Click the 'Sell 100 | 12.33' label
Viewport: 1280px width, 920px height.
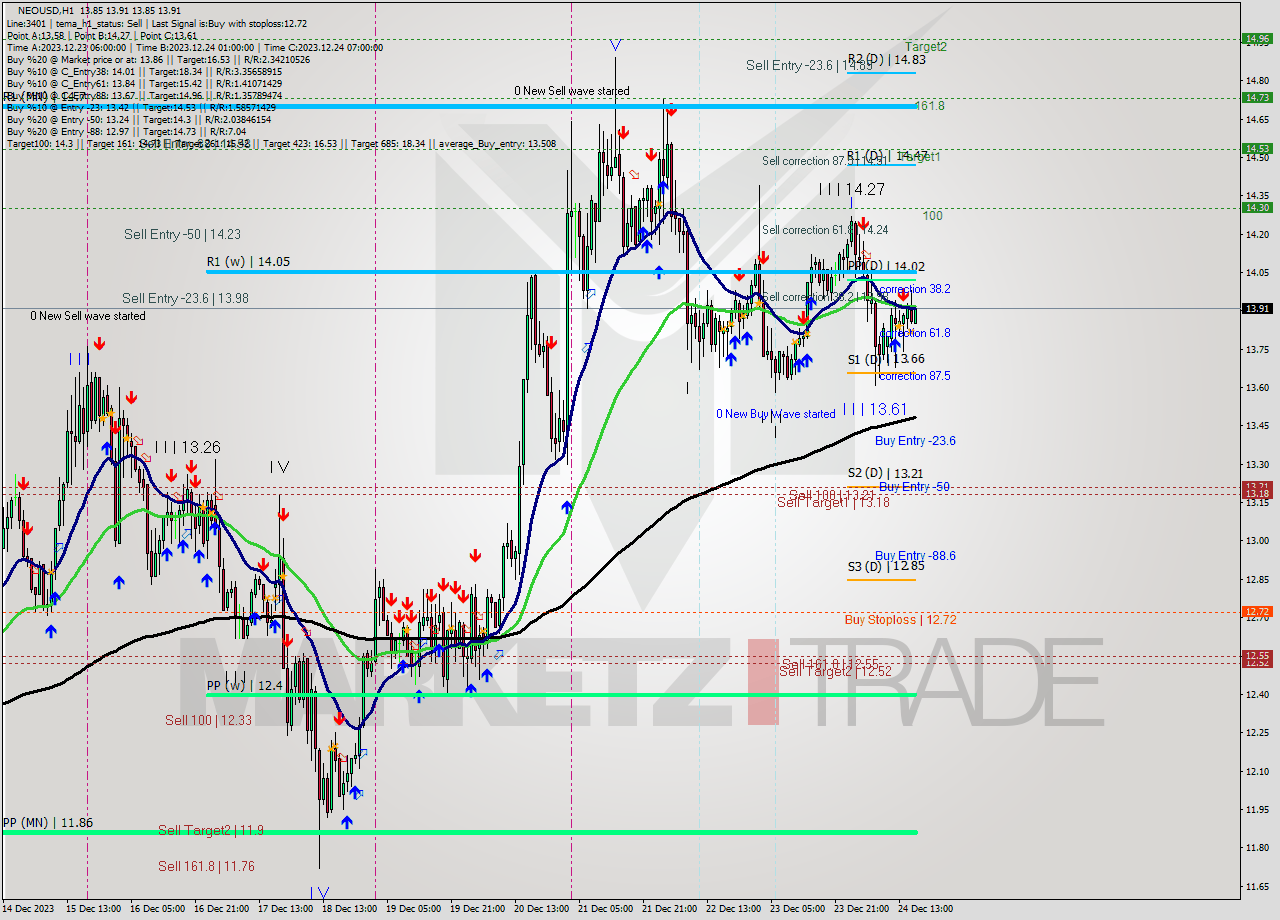[209, 720]
